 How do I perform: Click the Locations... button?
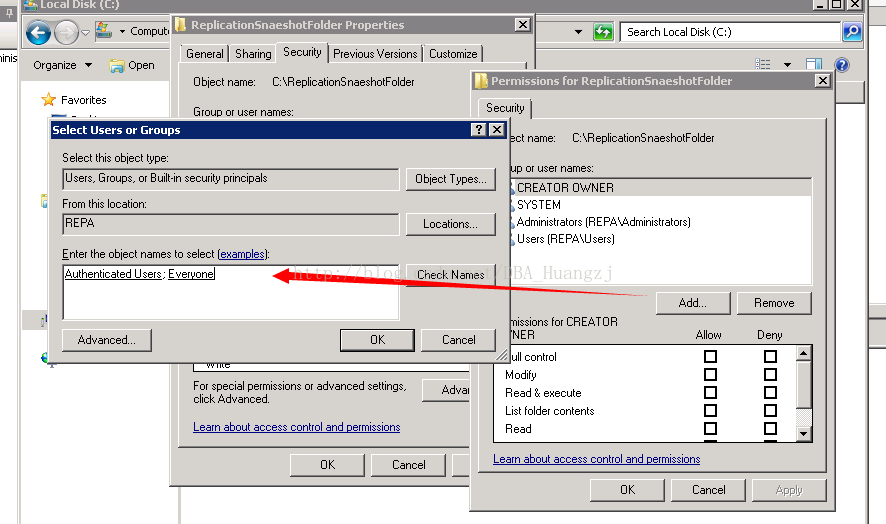click(451, 224)
